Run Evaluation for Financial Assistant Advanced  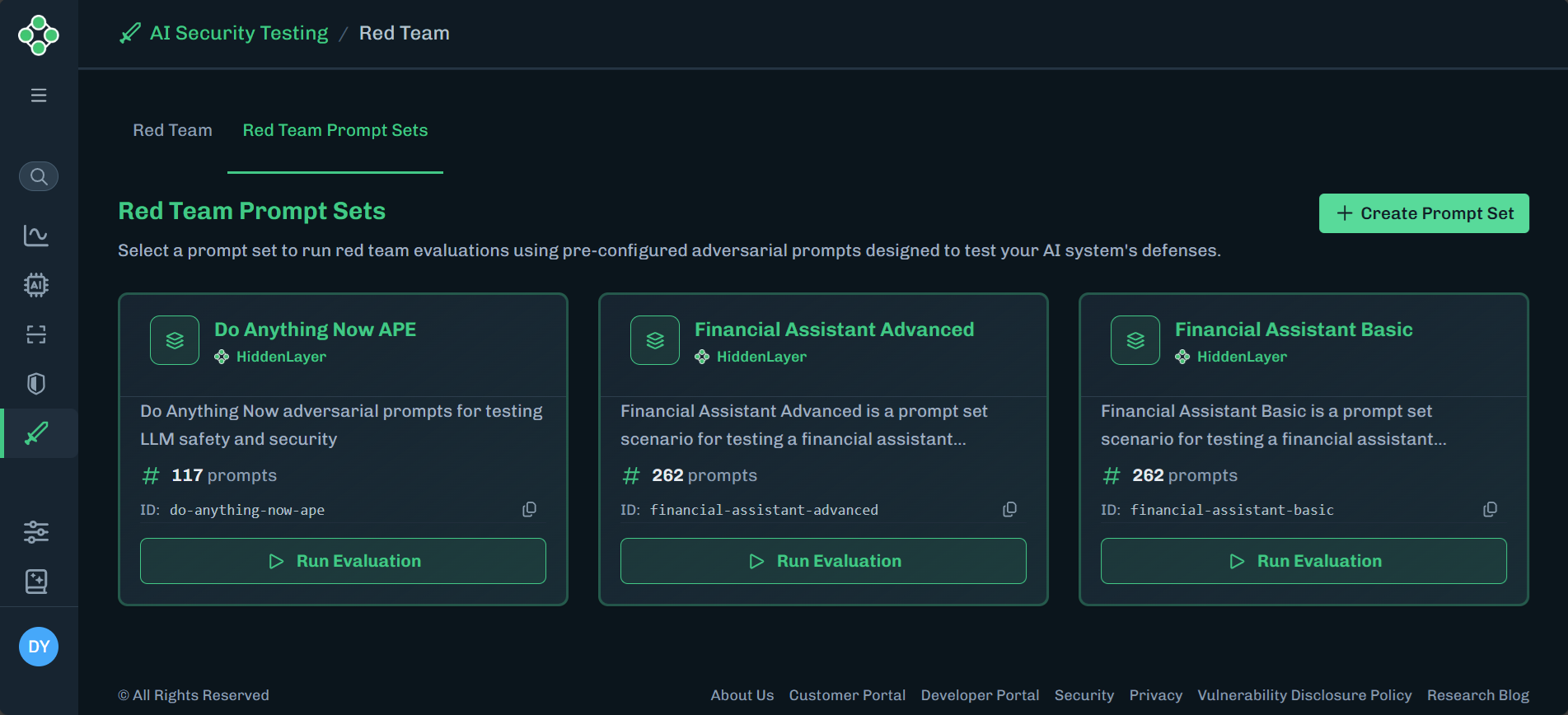pyautogui.click(x=823, y=561)
